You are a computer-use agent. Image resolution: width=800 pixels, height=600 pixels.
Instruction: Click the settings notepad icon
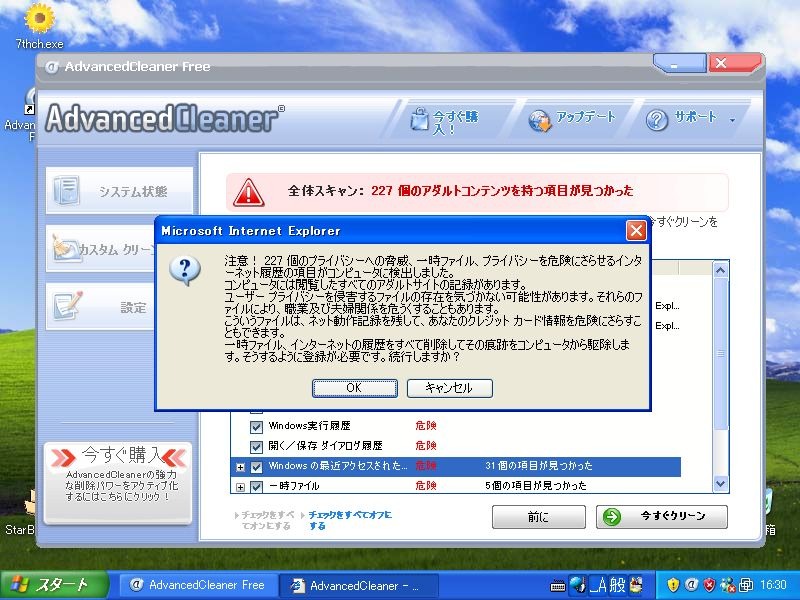[x=67, y=306]
